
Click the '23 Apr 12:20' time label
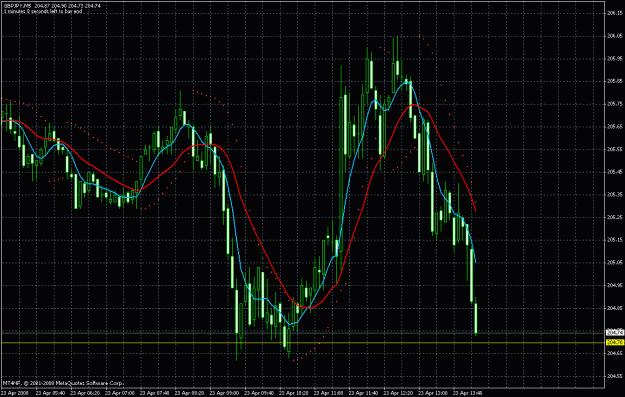[x=397, y=393]
